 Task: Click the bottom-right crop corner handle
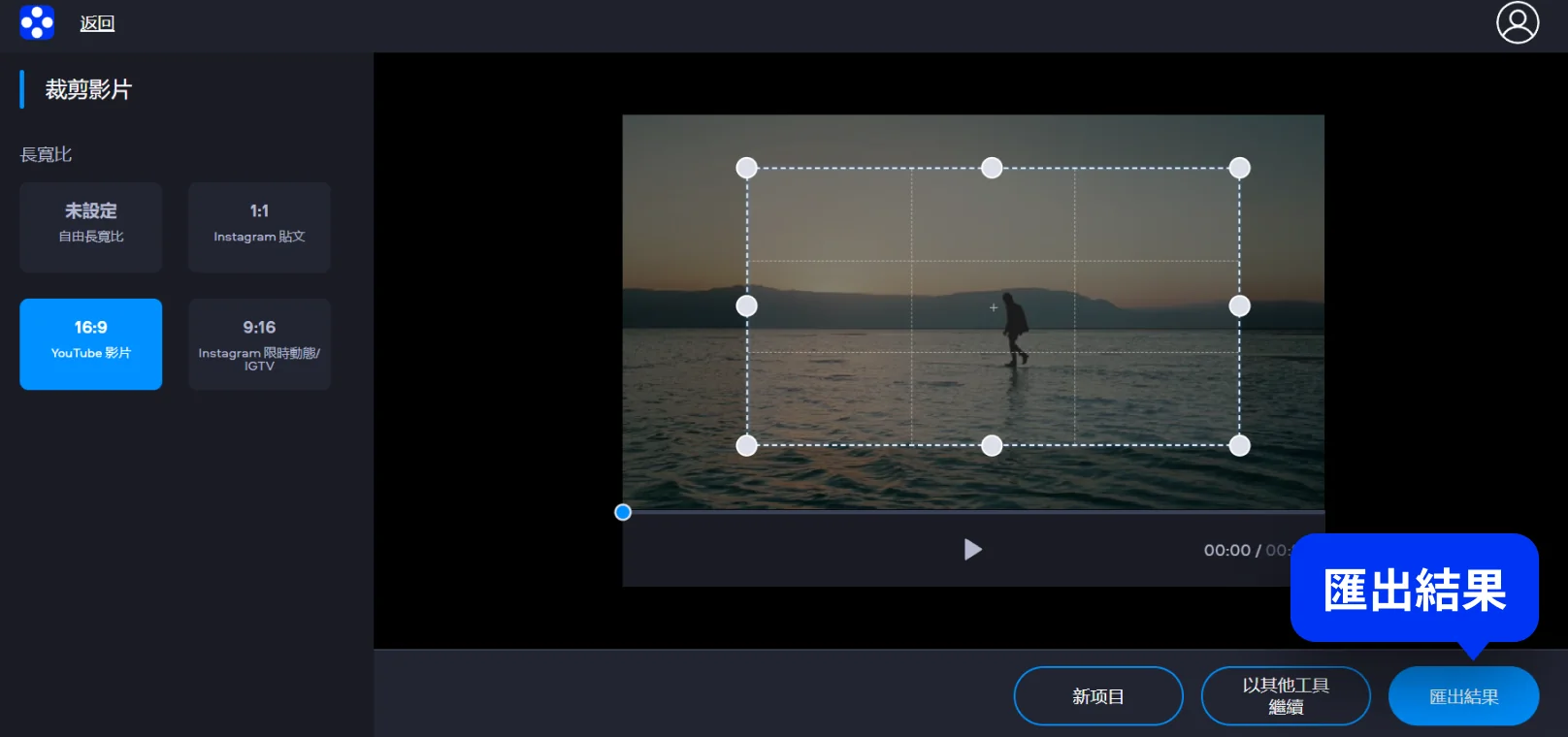(1239, 445)
